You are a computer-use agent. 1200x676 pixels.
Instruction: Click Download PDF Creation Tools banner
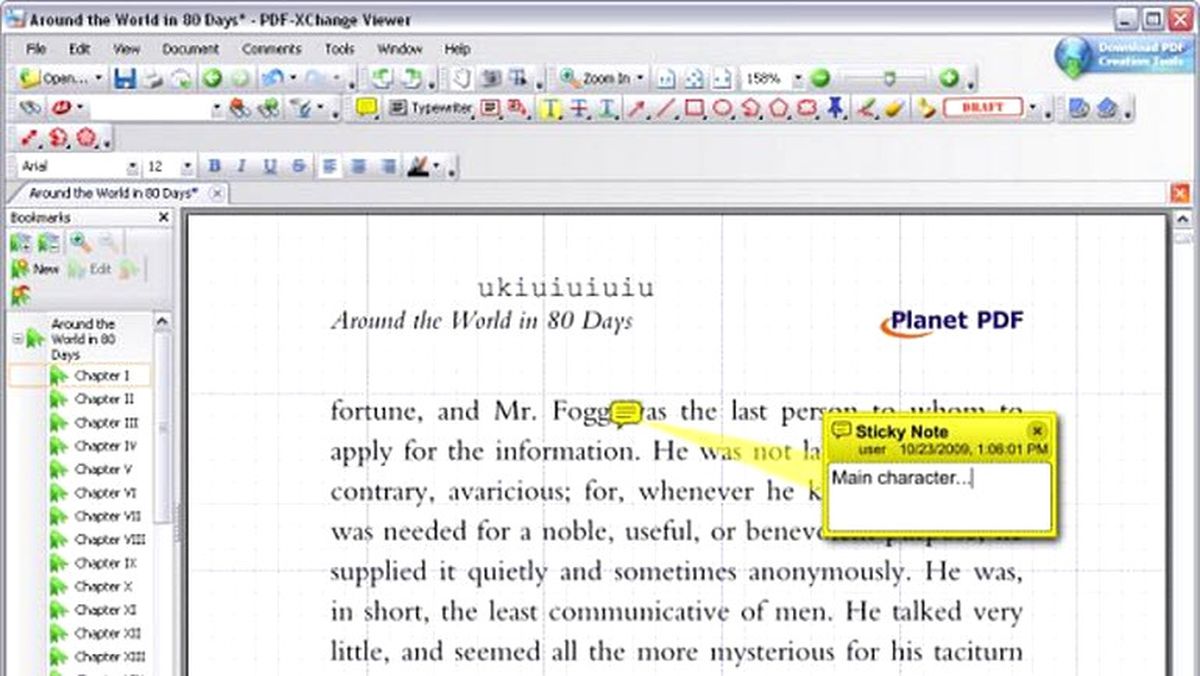1122,55
